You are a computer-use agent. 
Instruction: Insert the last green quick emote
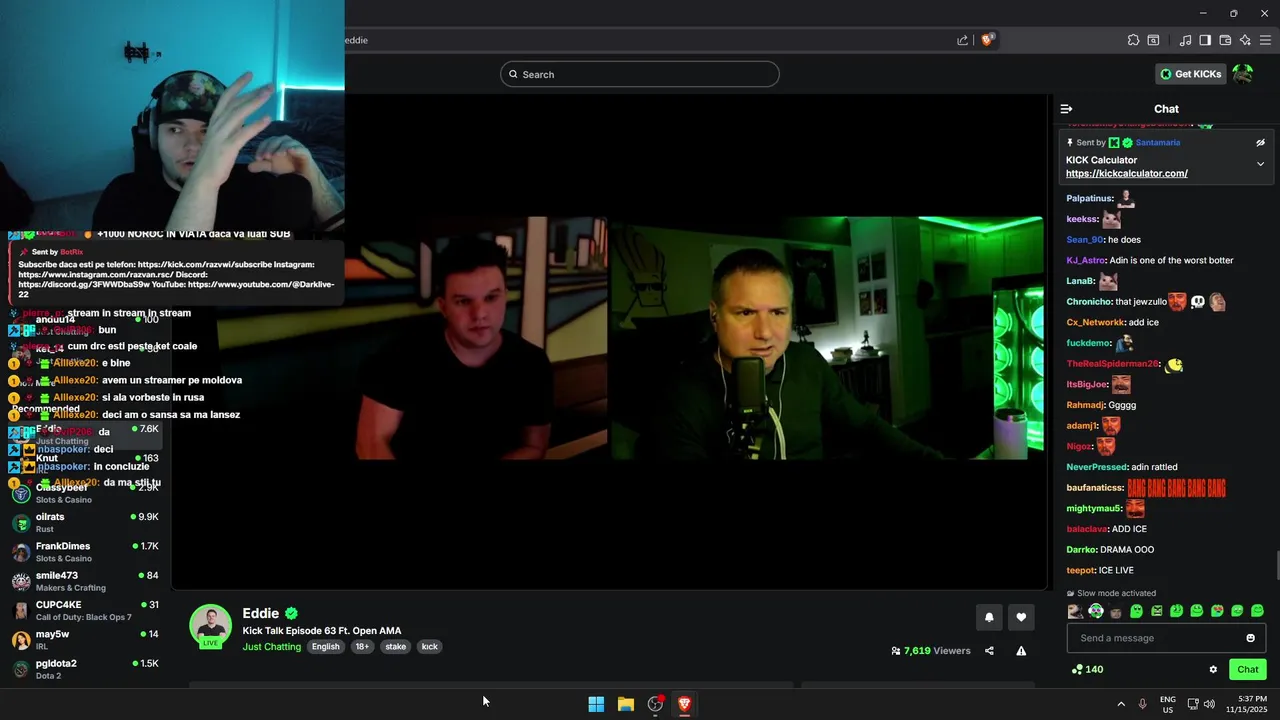[1257, 611]
